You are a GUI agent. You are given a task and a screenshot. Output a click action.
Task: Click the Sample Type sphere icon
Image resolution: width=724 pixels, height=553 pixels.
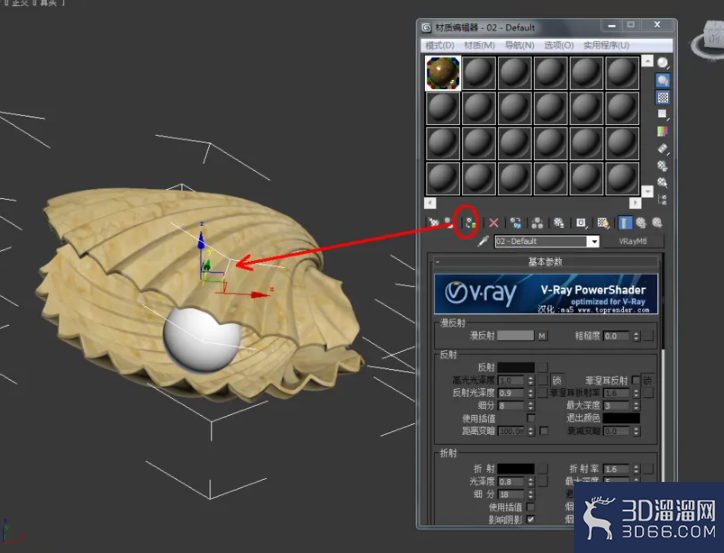tap(663, 63)
